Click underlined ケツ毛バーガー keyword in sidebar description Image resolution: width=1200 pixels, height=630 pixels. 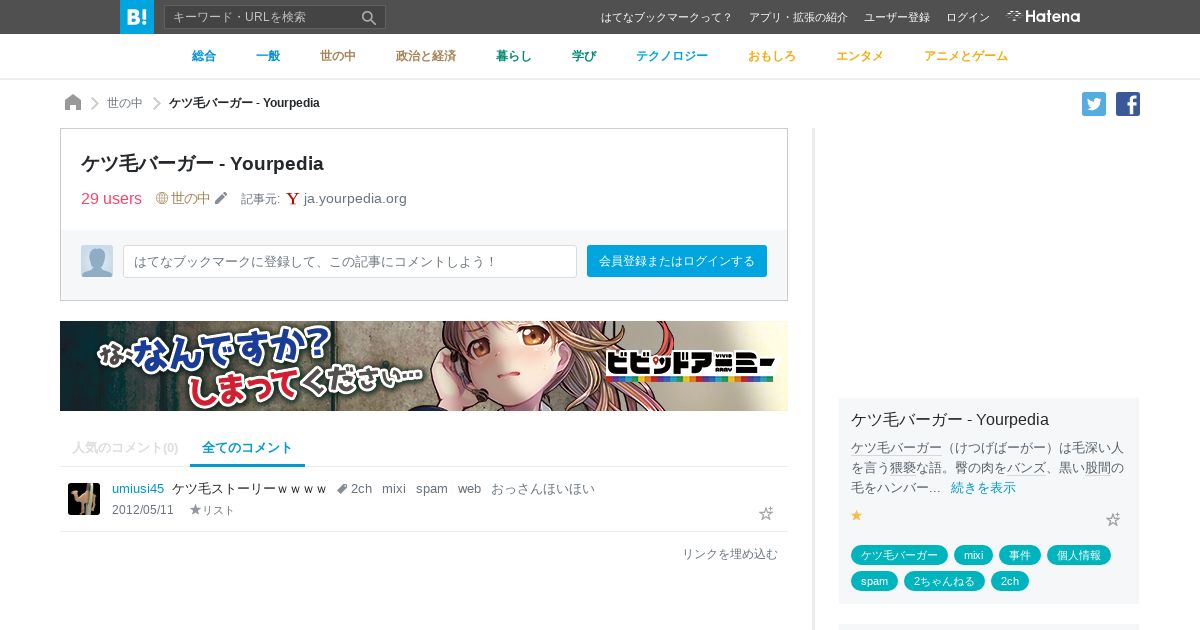point(896,447)
